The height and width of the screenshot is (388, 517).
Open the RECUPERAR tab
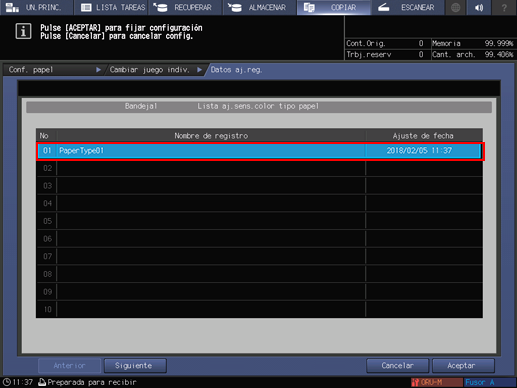185,7
